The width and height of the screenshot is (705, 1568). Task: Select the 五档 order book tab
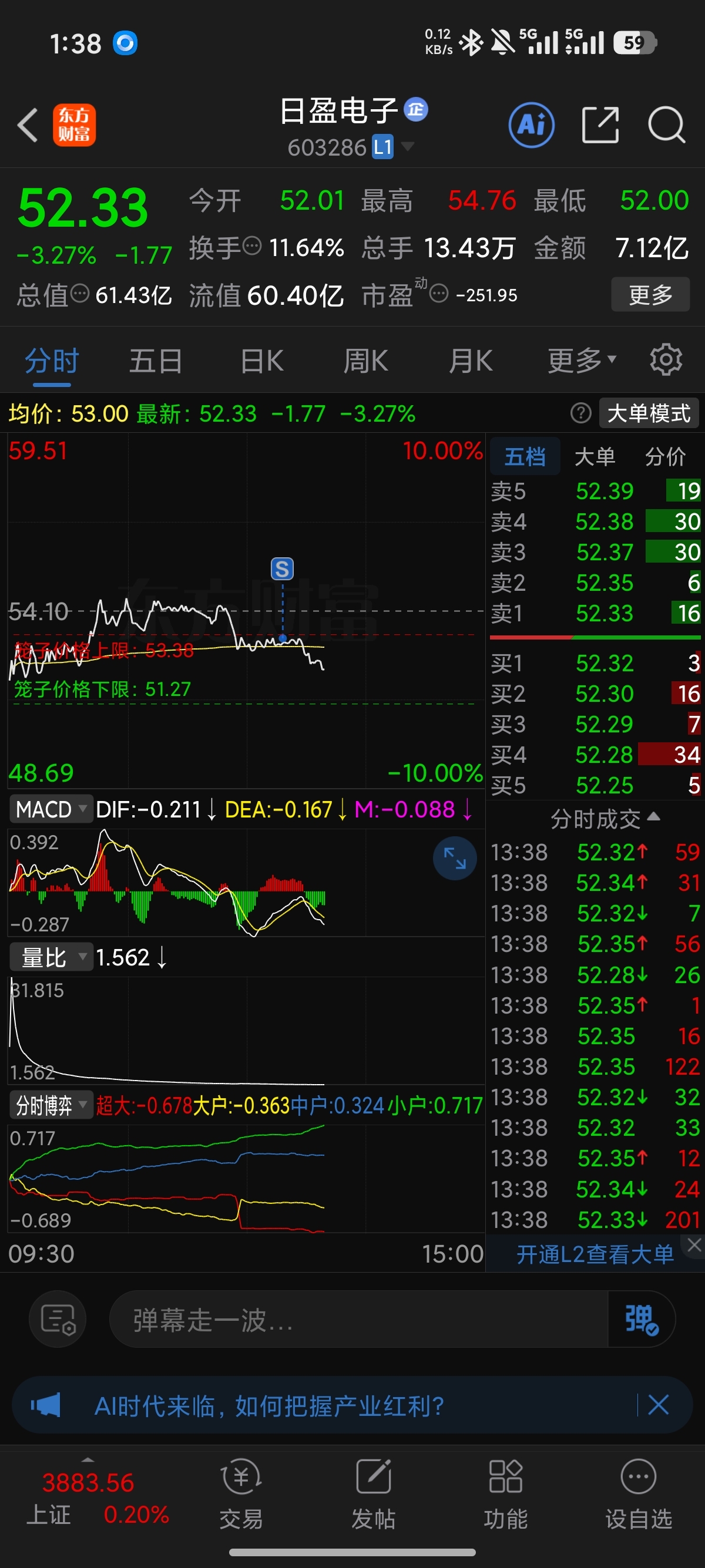[x=525, y=456]
